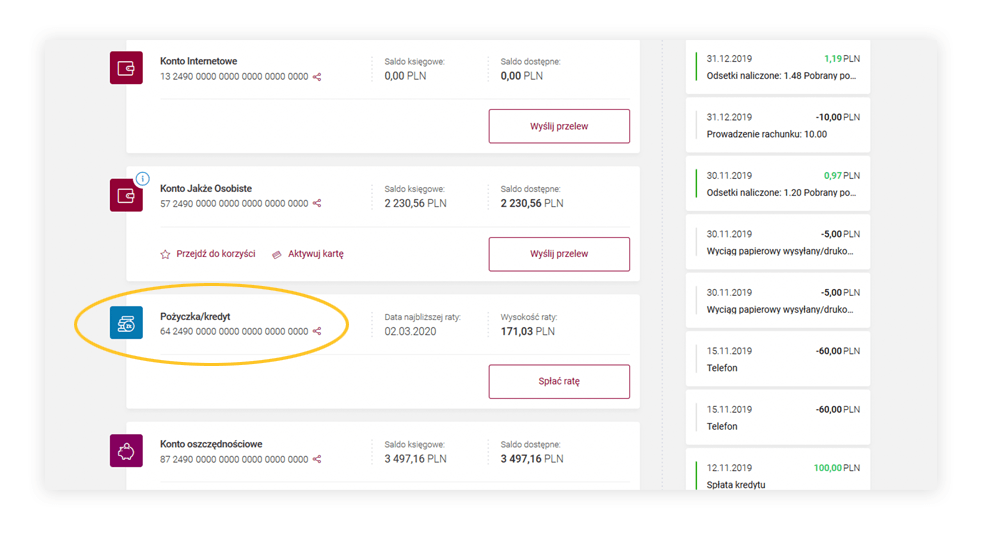Viewport: 990px width, 540px height.
Task: Click the Konto Internetowe wallet icon
Action: coord(126,68)
